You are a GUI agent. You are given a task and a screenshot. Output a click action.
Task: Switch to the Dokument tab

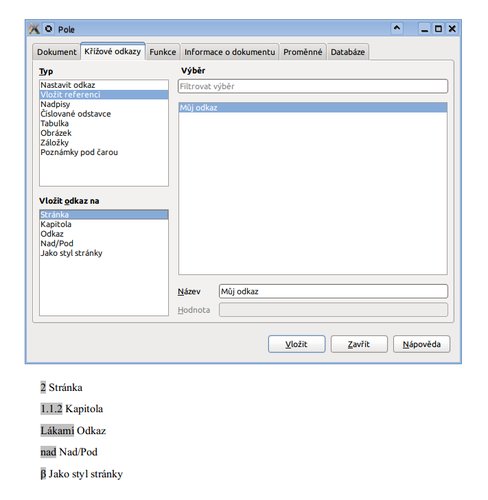pos(57,52)
